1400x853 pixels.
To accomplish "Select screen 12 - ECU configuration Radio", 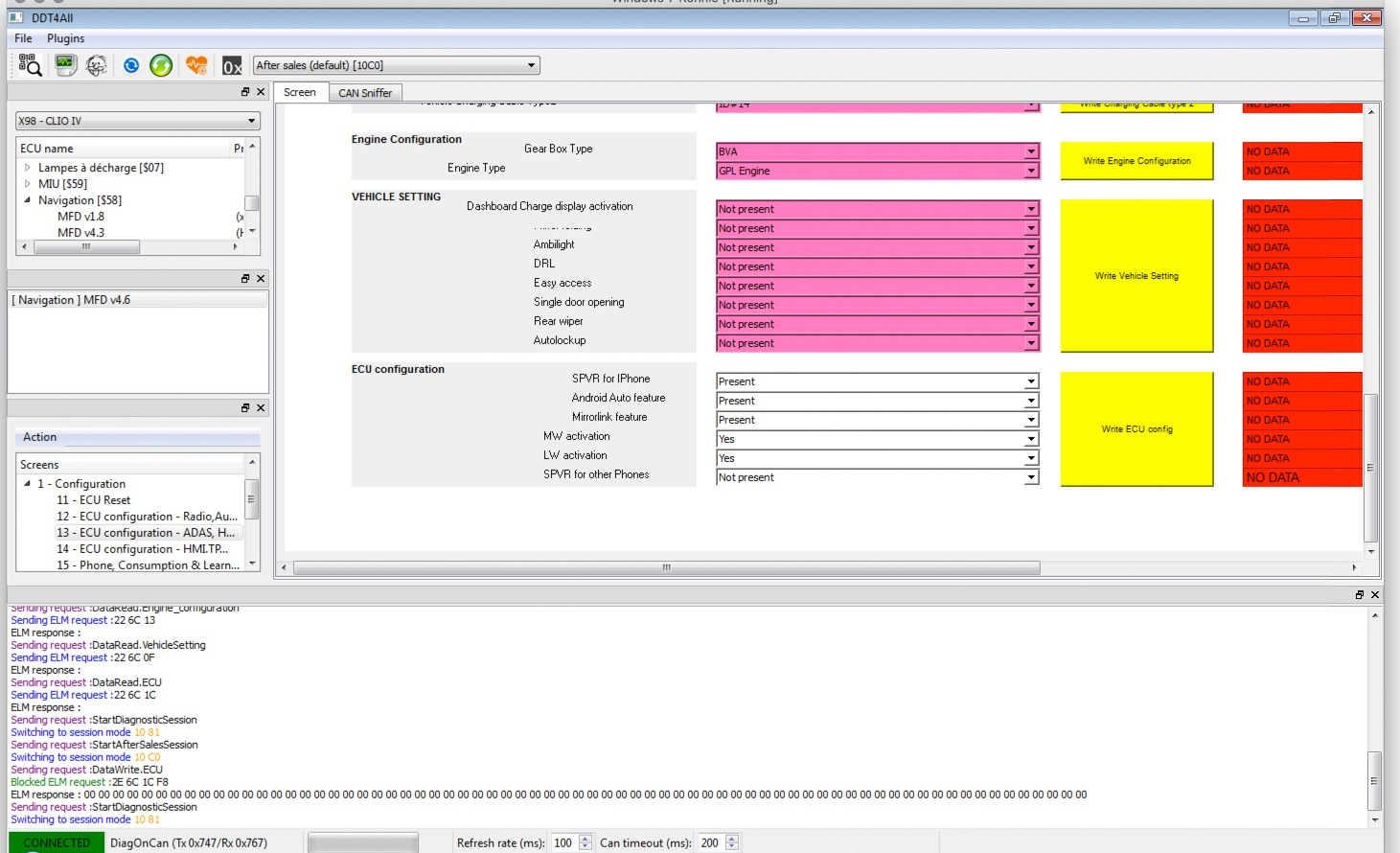I will coord(147,517).
